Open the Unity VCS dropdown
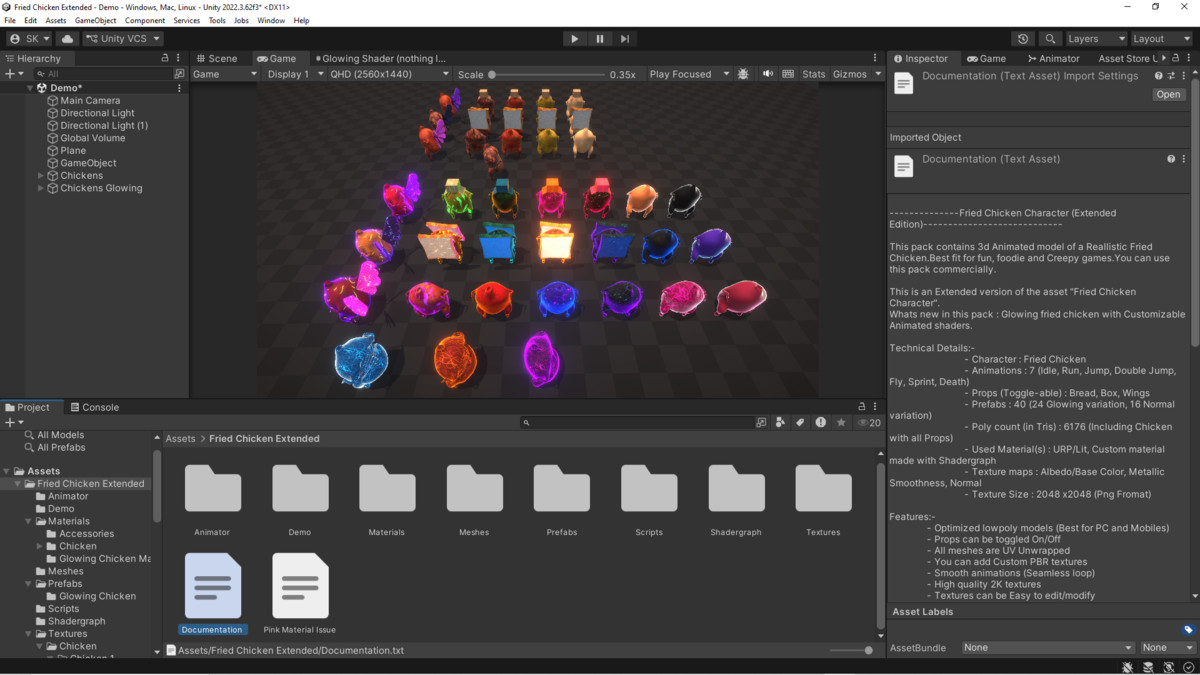Viewport: 1200px width, 675px height. tap(122, 39)
